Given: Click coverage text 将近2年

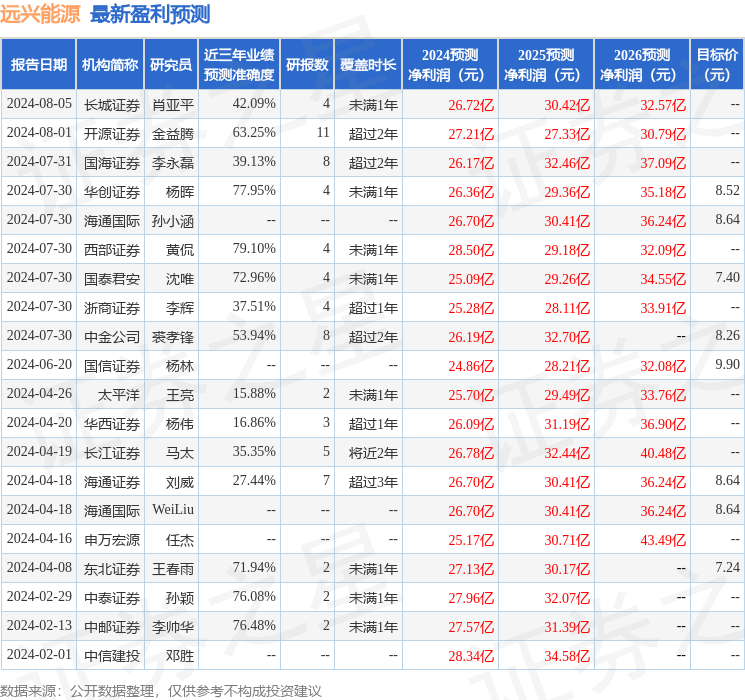Looking at the screenshot, I should pyautogui.click(x=373, y=453).
